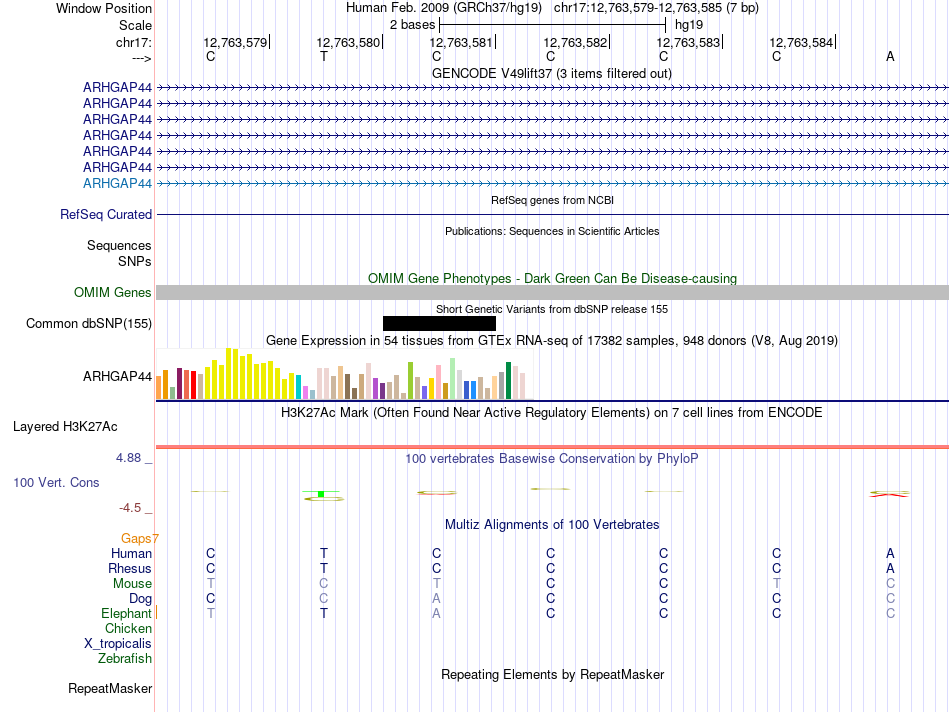The image size is (950, 712).
Task: Open OMIM Gene Phenotypes track title
Action: pos(552,279)
